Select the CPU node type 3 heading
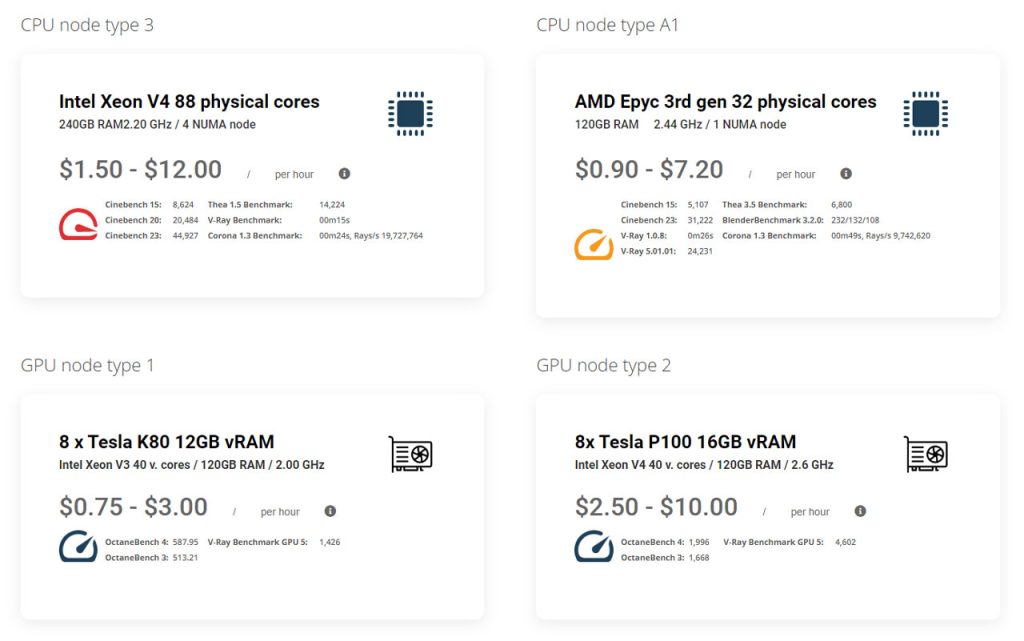 [x=88, y=25]
